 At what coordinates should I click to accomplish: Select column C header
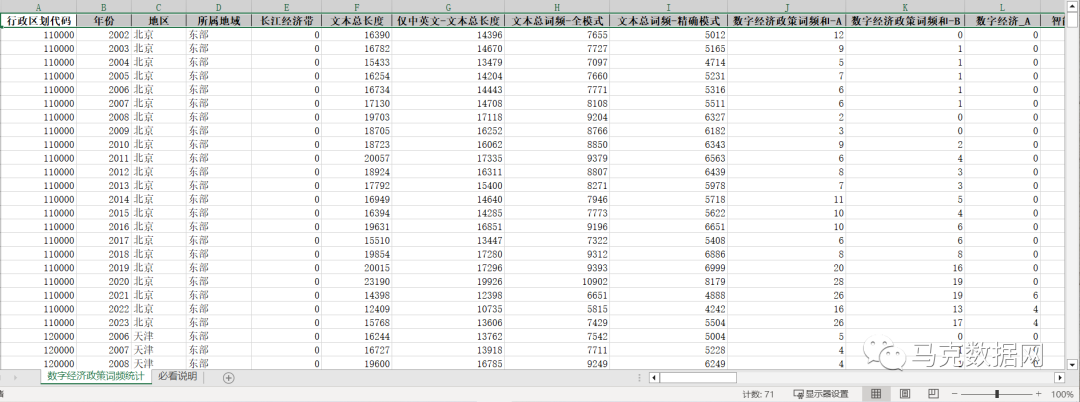point(158,6)
